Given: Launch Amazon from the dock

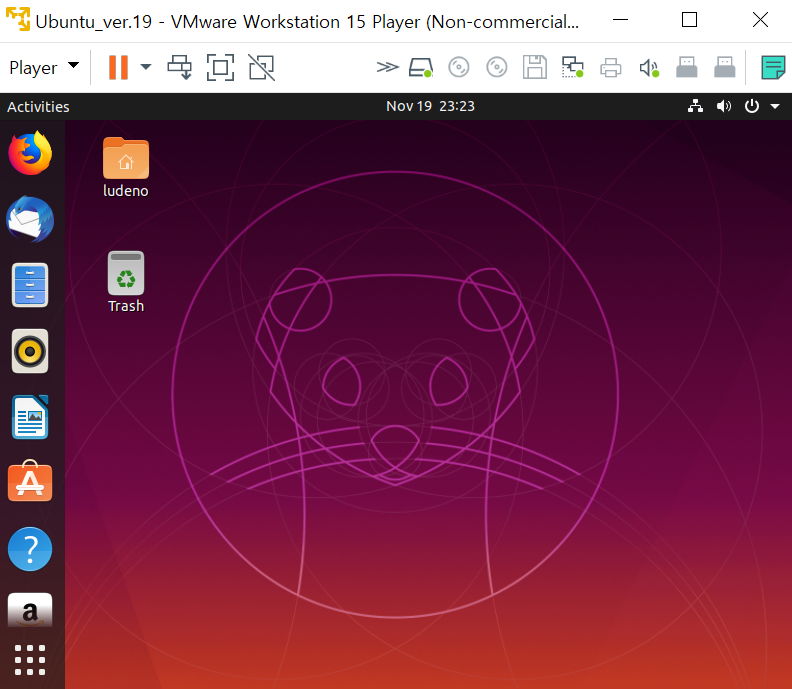Looking at the screenshot, I should click(30, 610).
